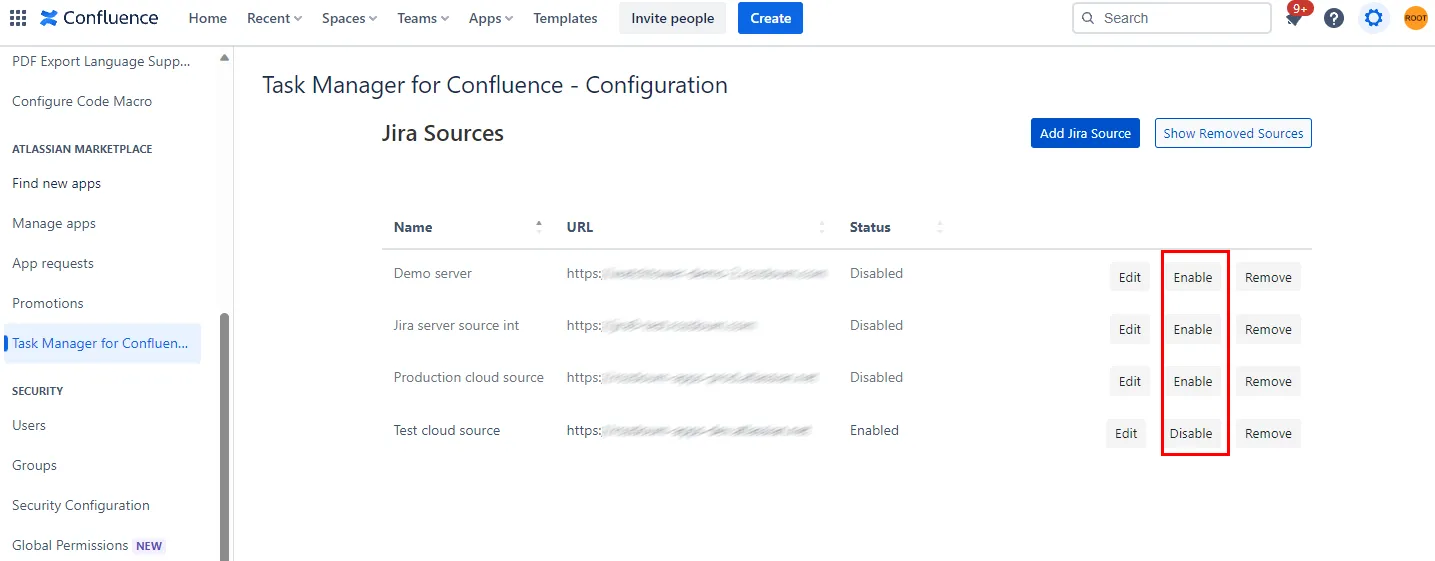Enable the Jira server source int
This screenshot has width=1435, height=561.
1193,329
